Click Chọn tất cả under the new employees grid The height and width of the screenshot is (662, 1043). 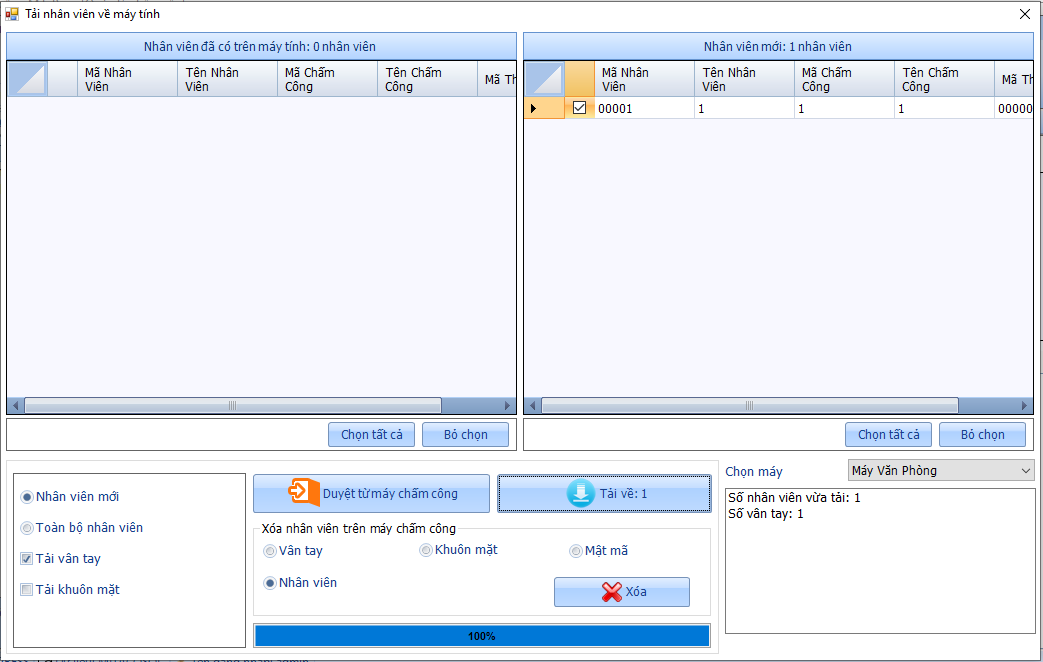[x=888, y=434]
